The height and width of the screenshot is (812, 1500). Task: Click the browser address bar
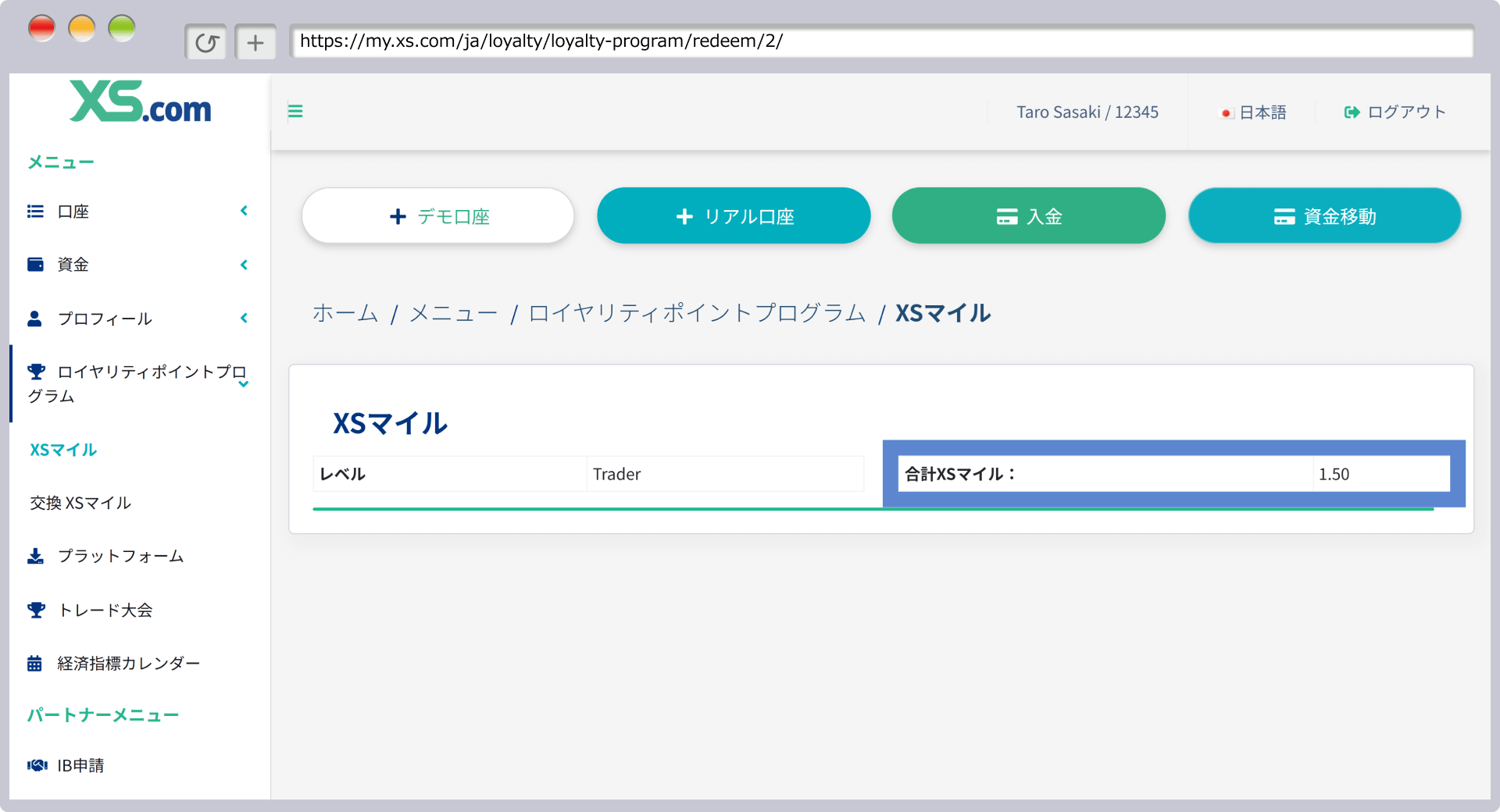tap(881, 41)
